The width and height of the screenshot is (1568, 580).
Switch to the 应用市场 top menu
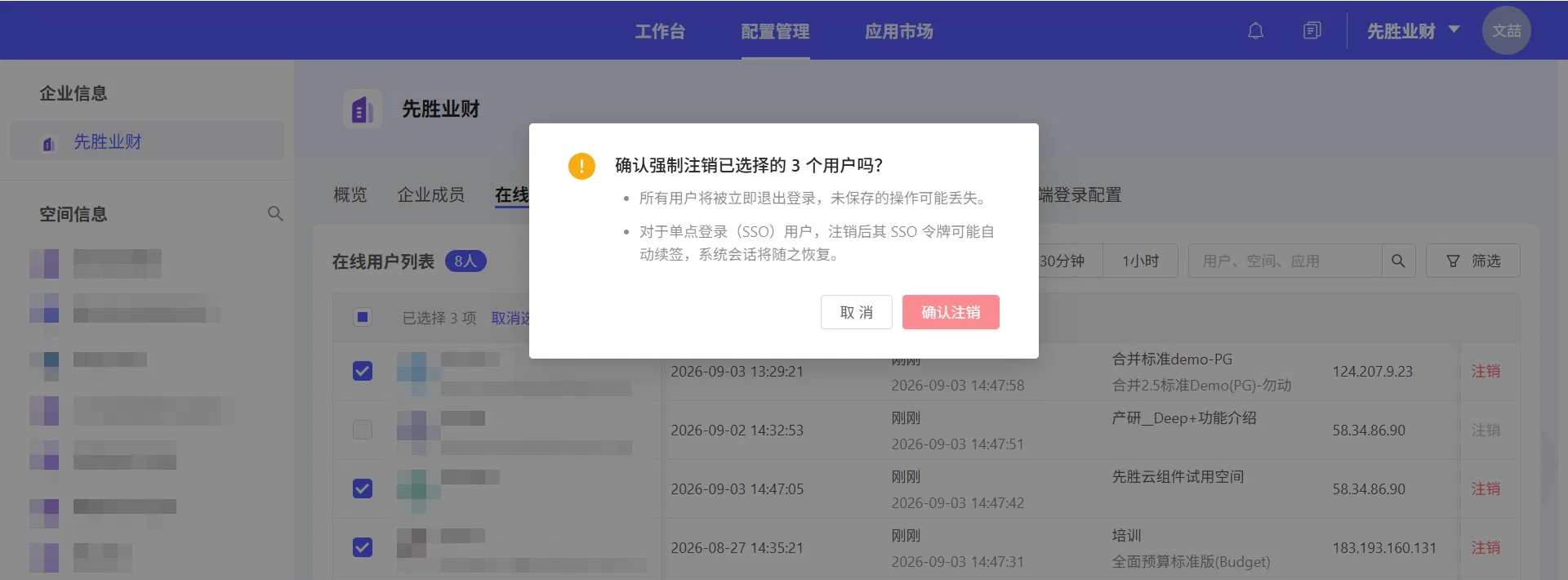[899, 31]
